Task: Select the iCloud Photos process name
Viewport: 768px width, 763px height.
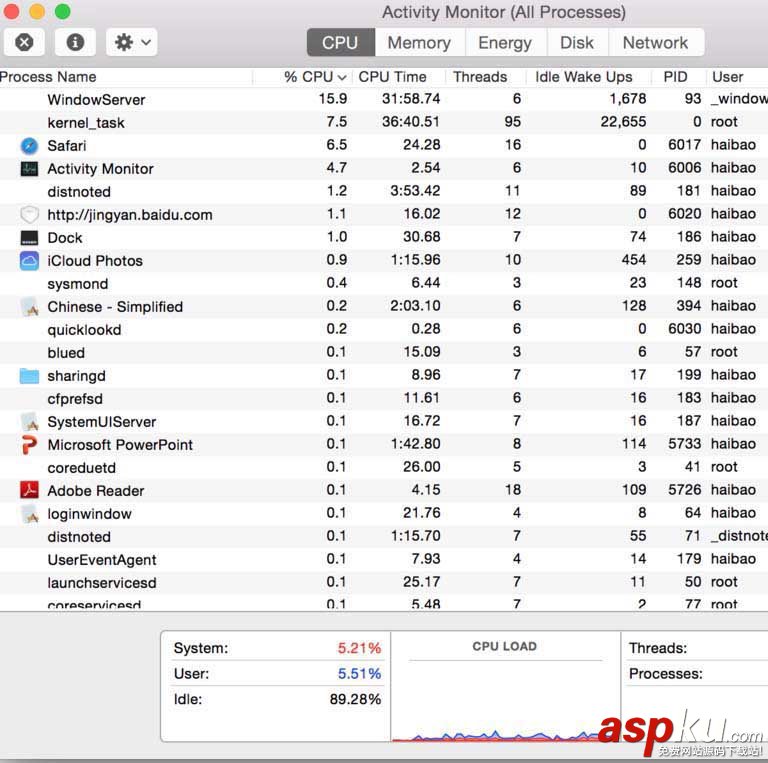Action: click(x=95, y=261)
